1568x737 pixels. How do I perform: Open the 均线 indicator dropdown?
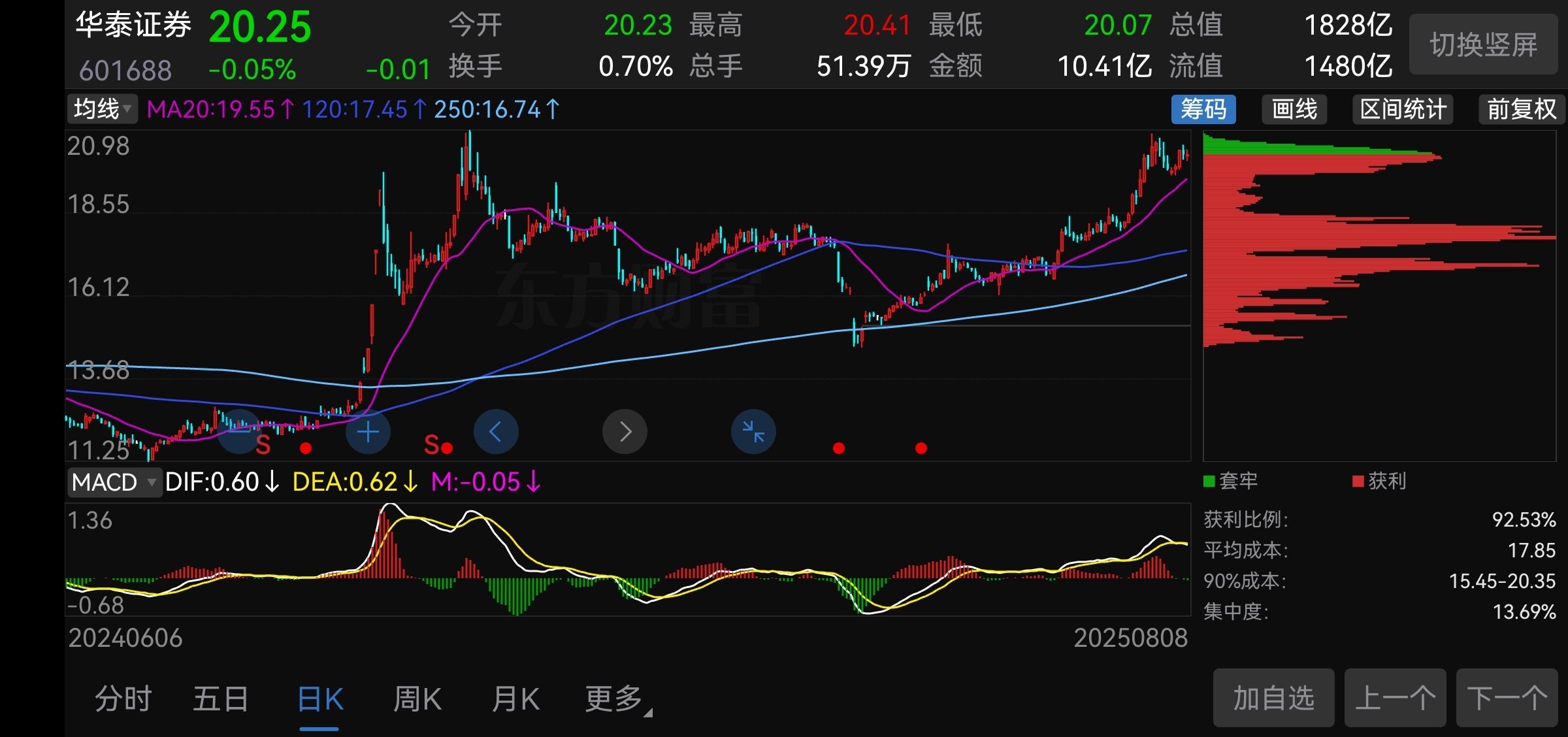click(103, 109)
